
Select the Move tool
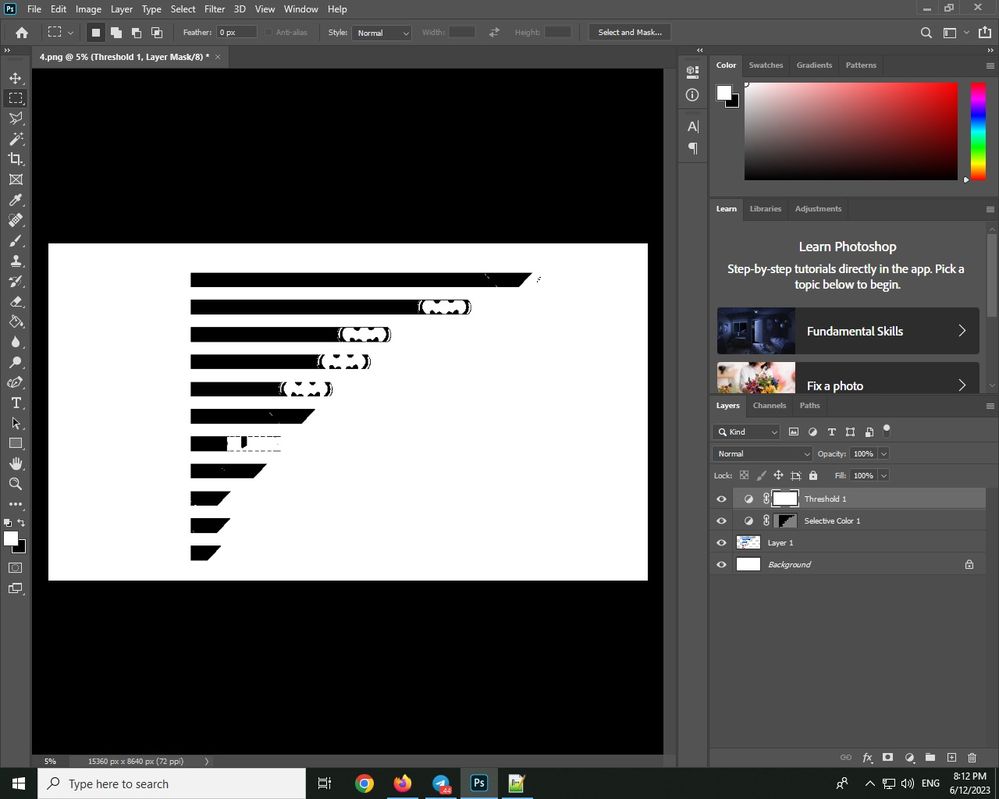click(x=15, y=78)
